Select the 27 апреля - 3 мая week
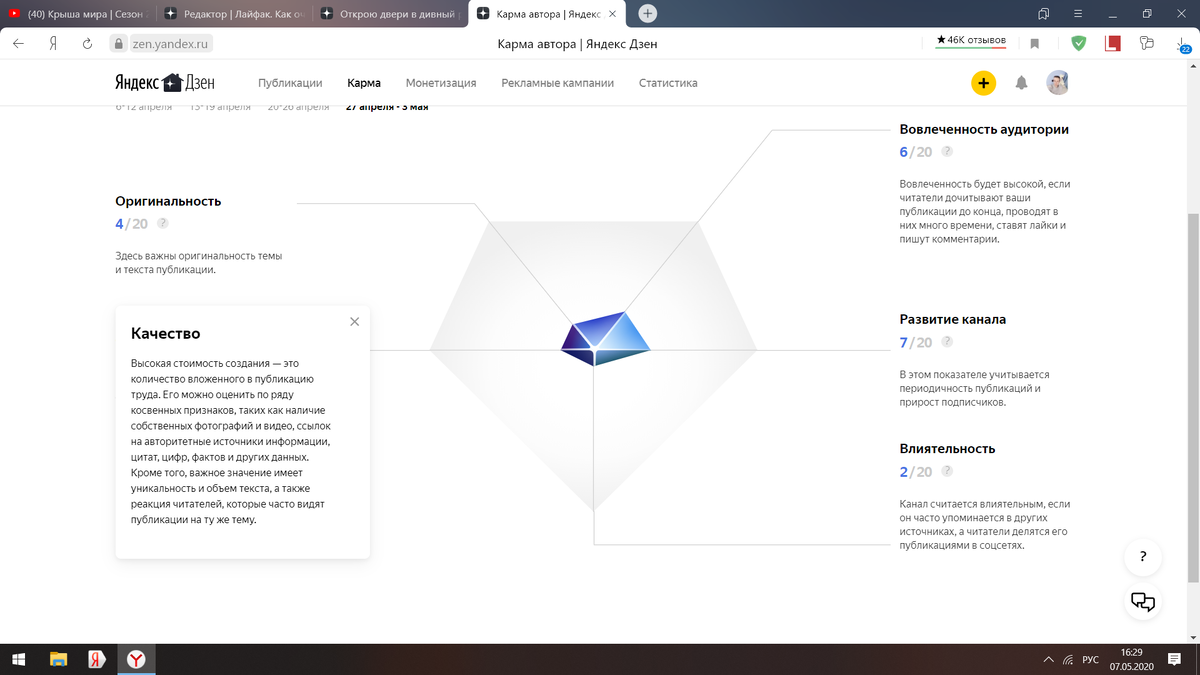 point(387,106)
